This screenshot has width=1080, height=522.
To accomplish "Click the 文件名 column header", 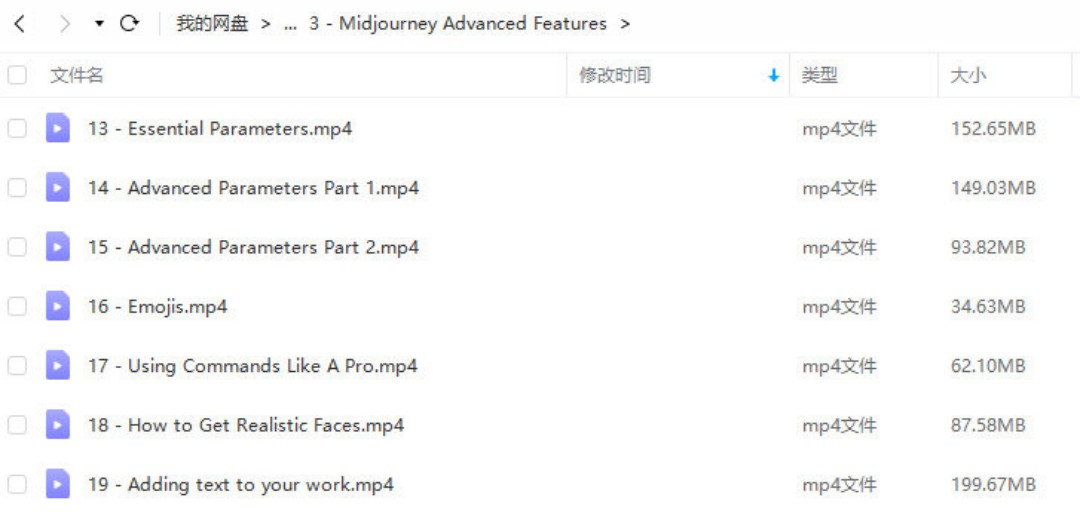I will click(76, 75).
